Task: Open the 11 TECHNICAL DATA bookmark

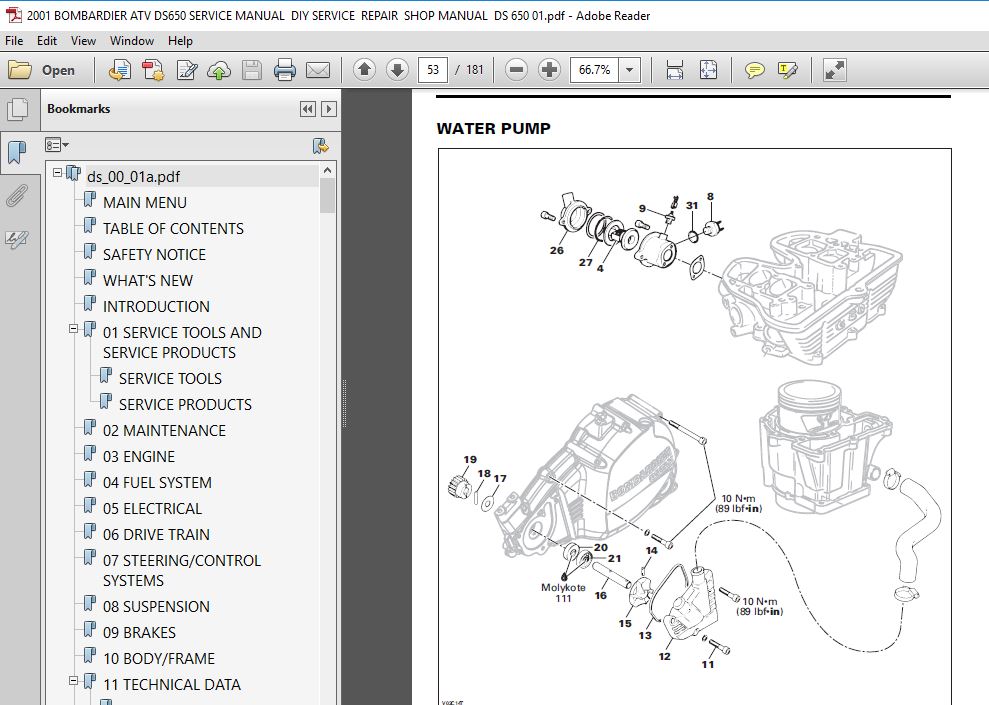Action: pos(172,685)
